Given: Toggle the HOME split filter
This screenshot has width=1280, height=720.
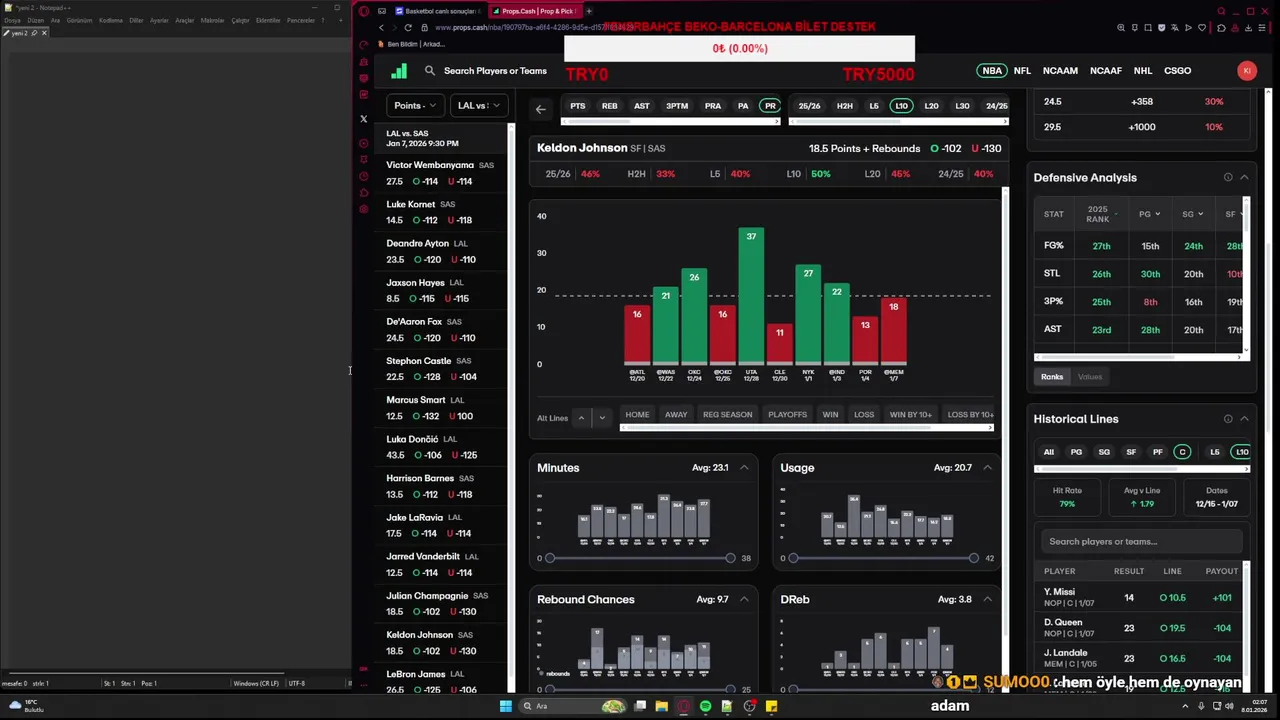Looking at the screenshot, I should pos(637,415).
